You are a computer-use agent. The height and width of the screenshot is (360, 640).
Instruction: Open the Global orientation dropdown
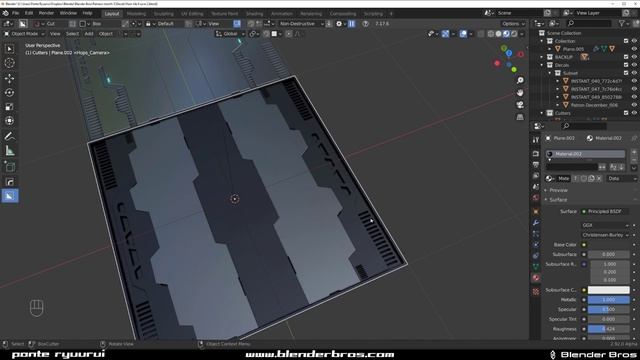point(230,34)
